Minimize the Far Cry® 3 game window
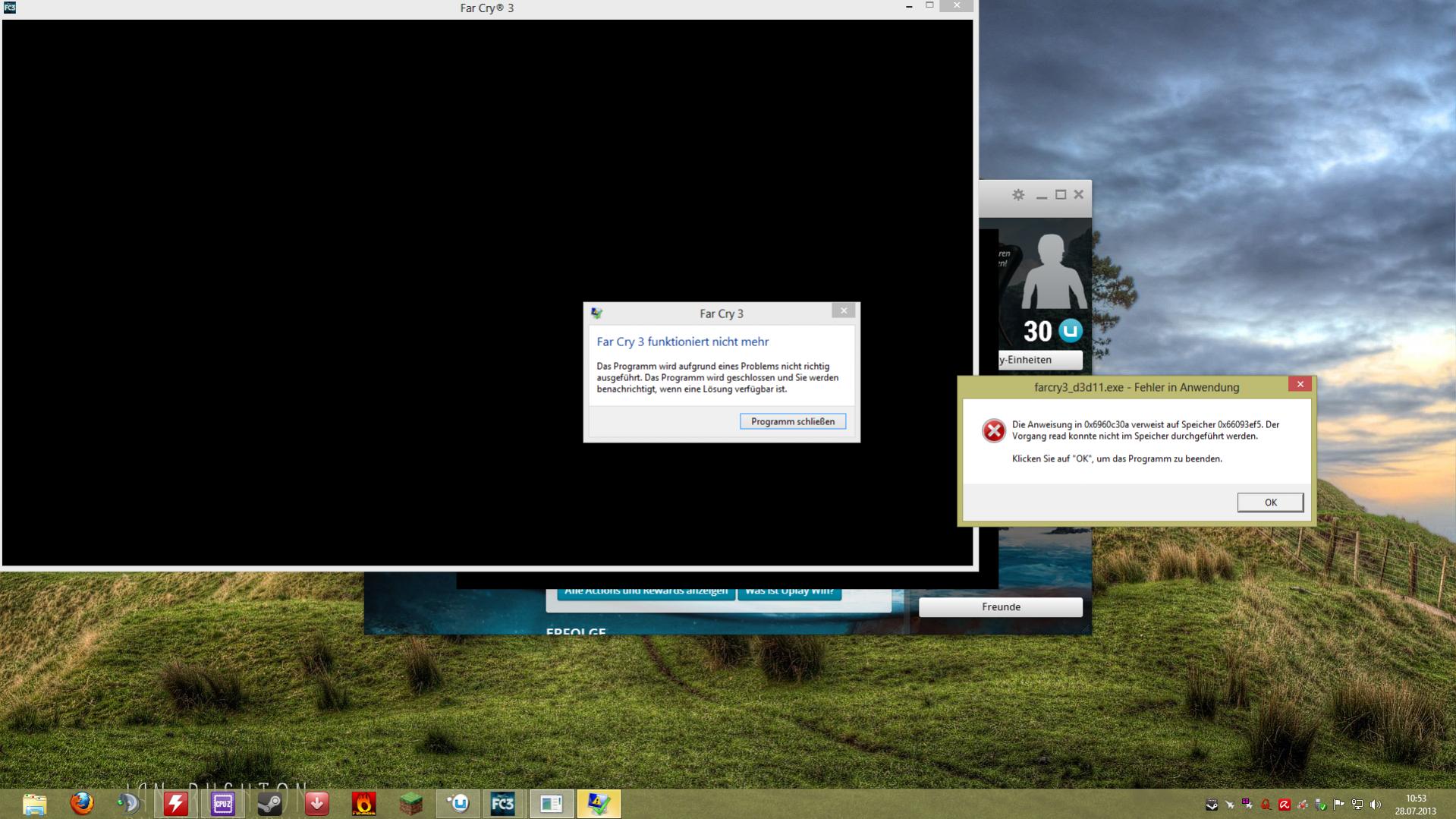 909,6
